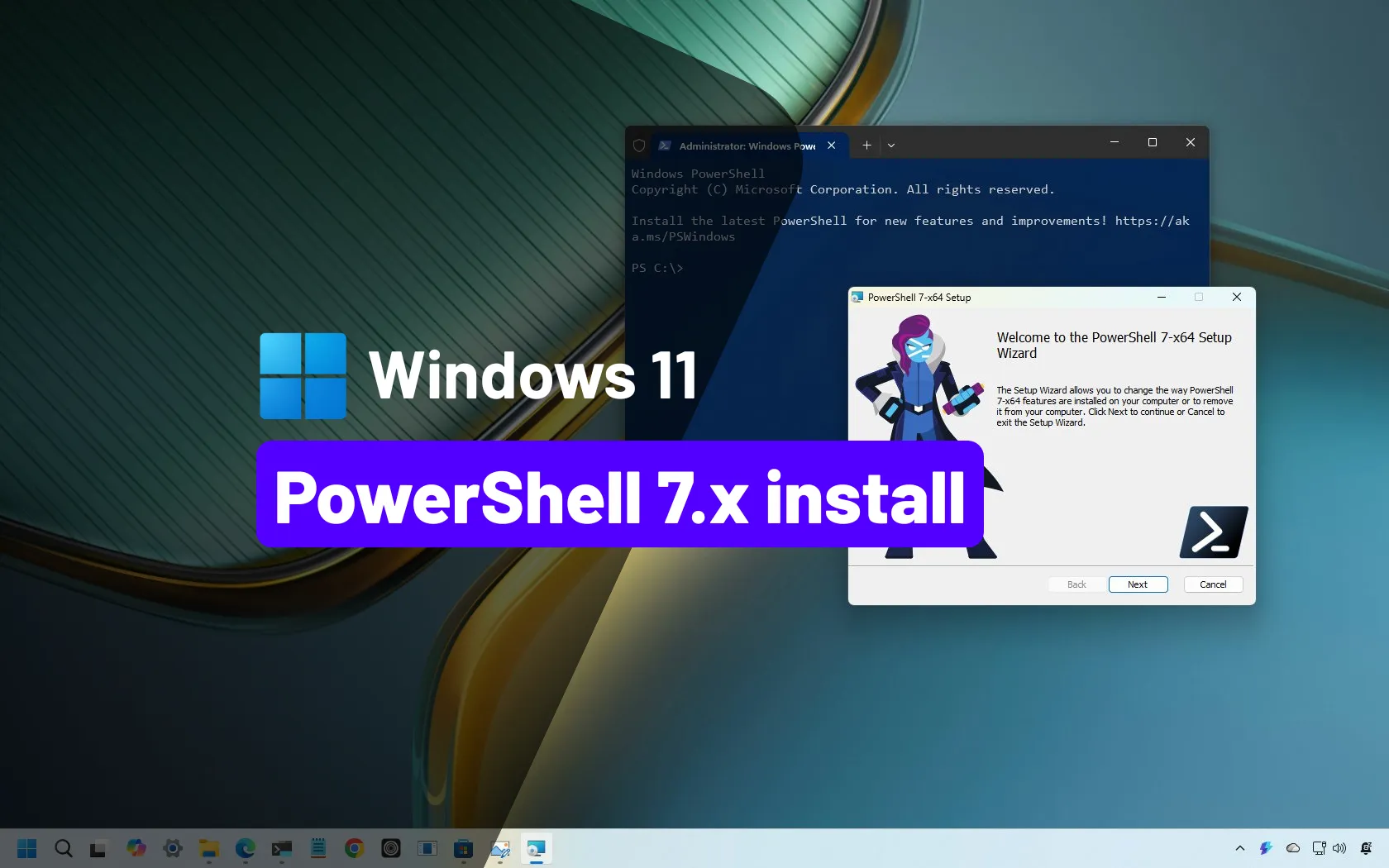
Task: Expand the terminal profile dropdown chevron
Action: 891,145
